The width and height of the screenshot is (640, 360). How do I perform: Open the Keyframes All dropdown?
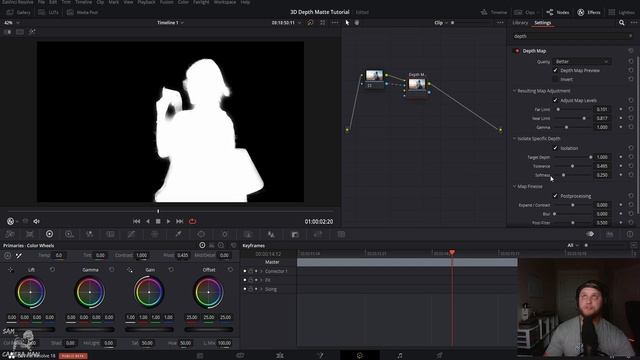pyautogui.click(x=573, y=245)
